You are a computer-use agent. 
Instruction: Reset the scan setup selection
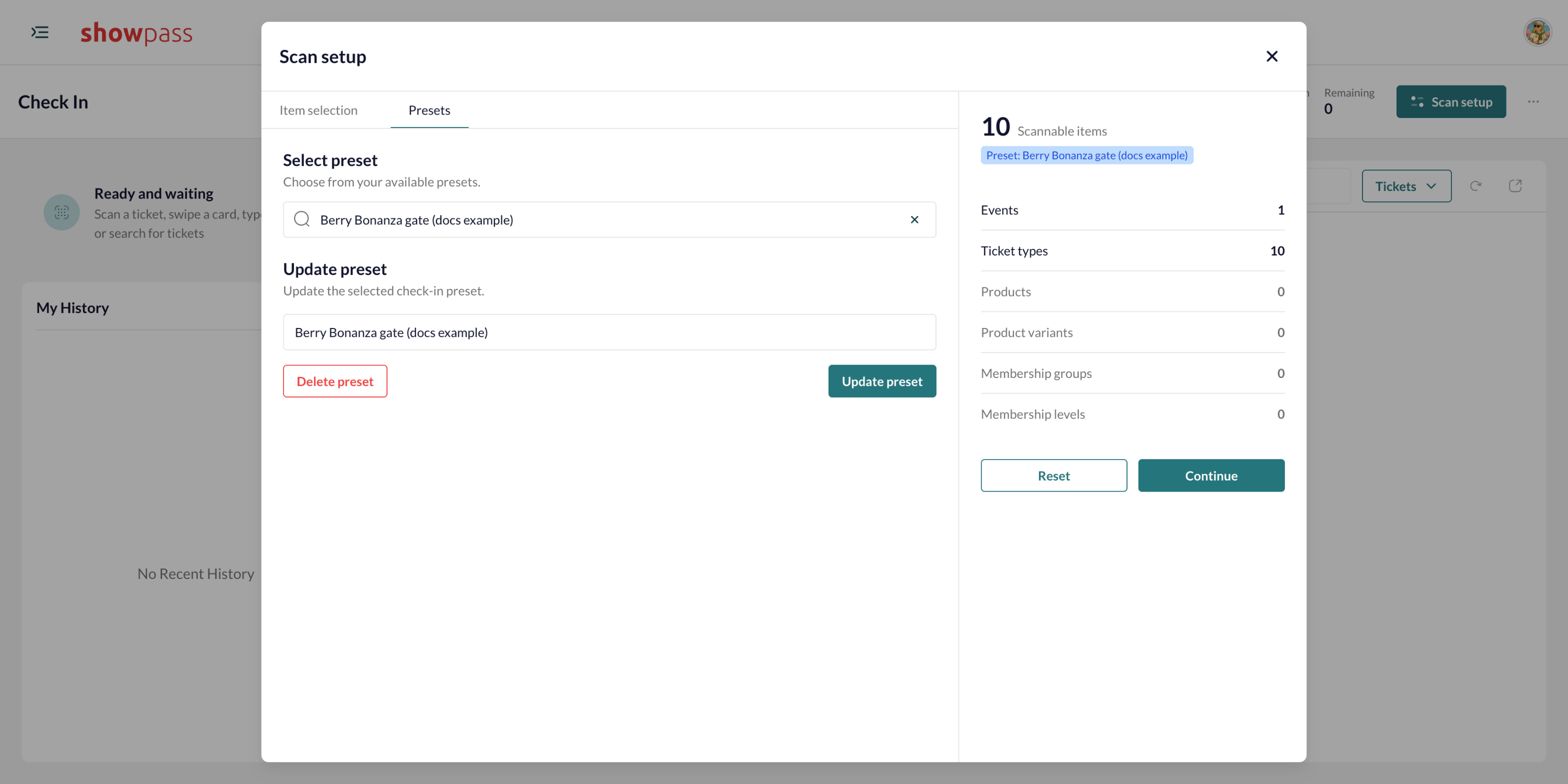[1053, 475]
